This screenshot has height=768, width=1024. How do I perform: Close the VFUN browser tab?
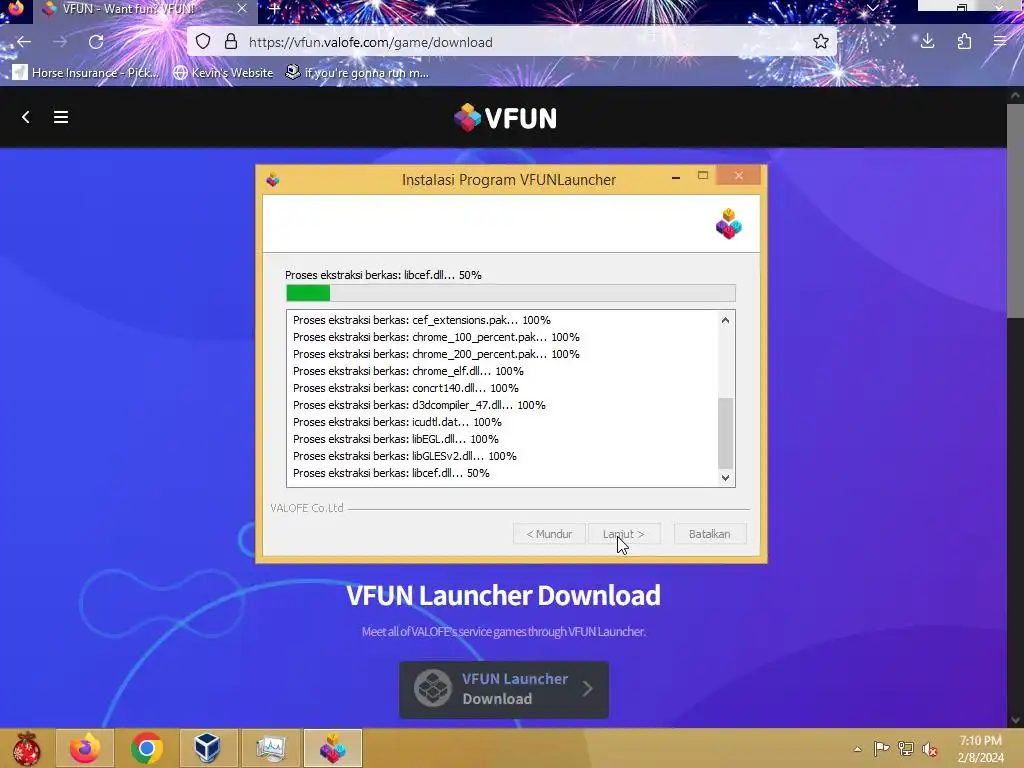[x=242, y=9]
